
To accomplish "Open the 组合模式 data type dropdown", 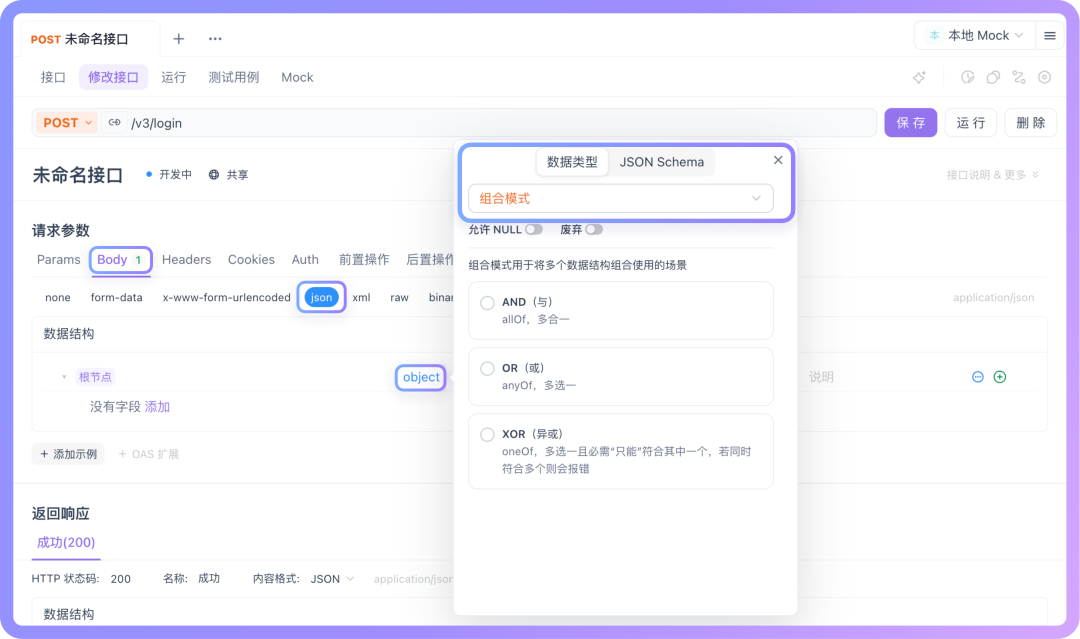I will click(621, 198).
